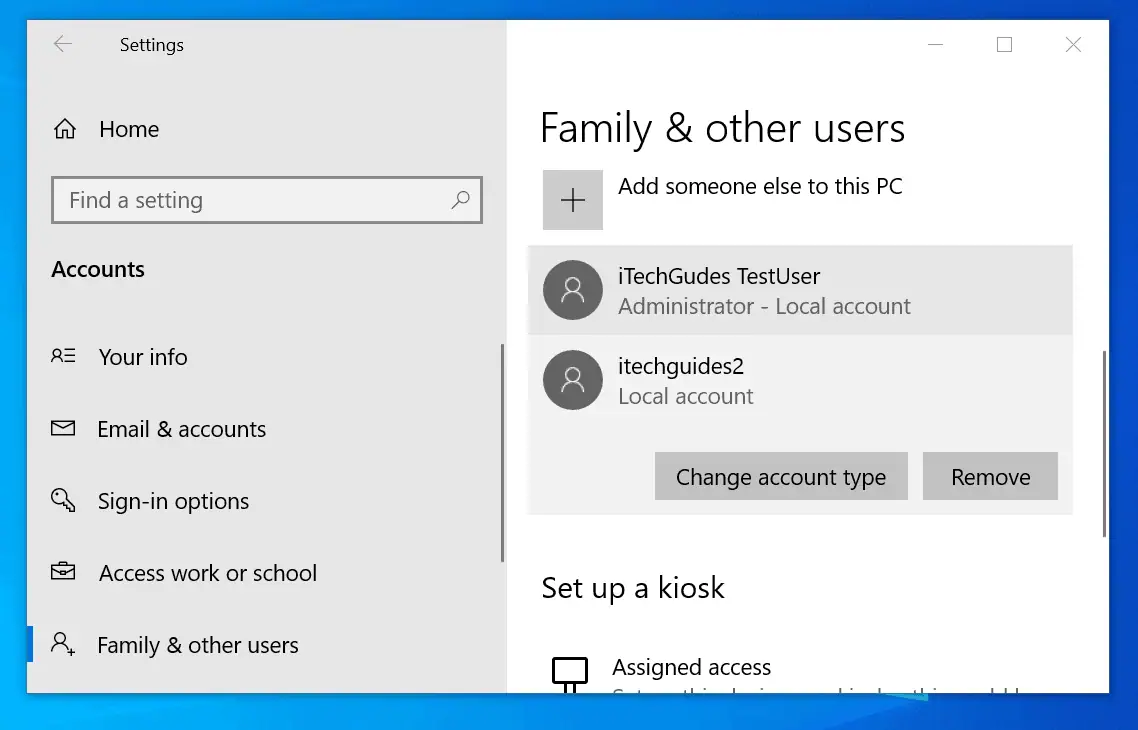This screenshot has width=1138, height=730.
Task: Select the Assigned access option
Action: [692, 667]
